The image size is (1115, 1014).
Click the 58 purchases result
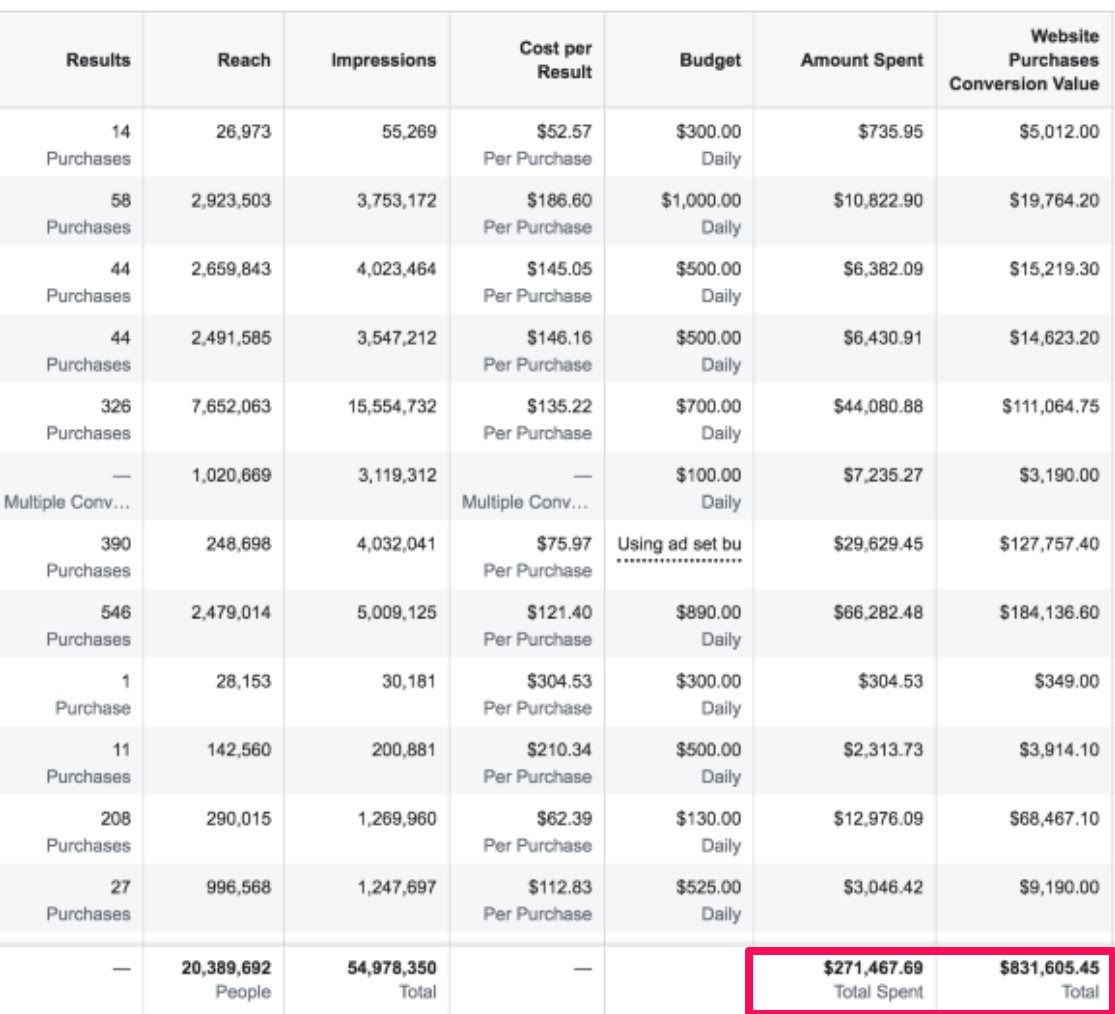[x=120, y=201]
